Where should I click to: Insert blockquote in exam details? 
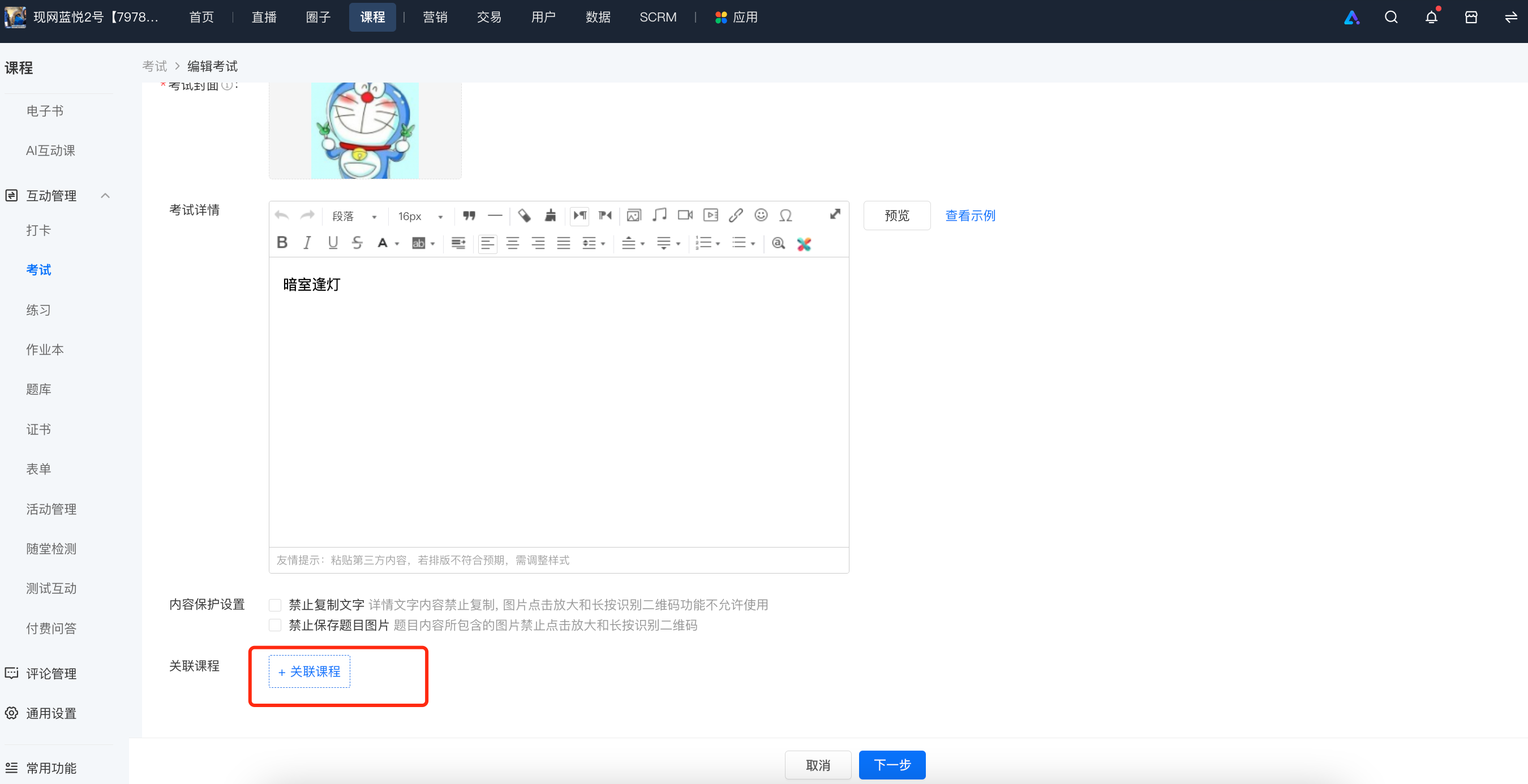point(469,216)
